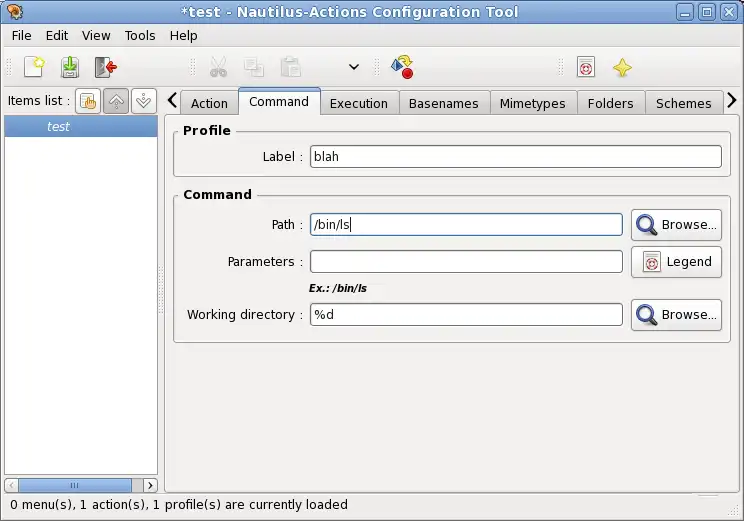Image resolution: width=744 pixels, height=521 pixels.
Task: Maximize the Nautilus-Actions window
Action: click(707, 12)
